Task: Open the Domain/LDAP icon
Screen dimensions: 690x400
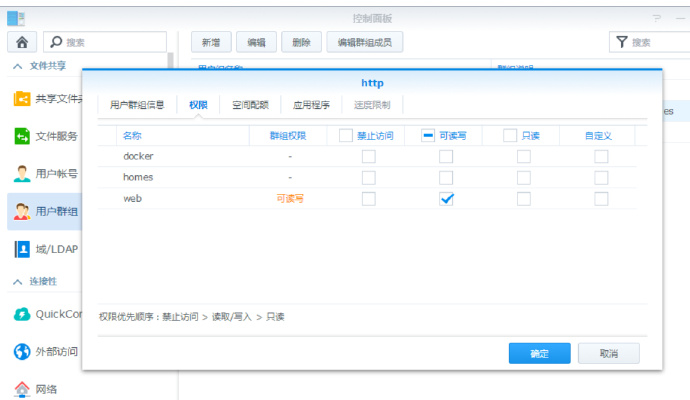Action: coord(22,249)
